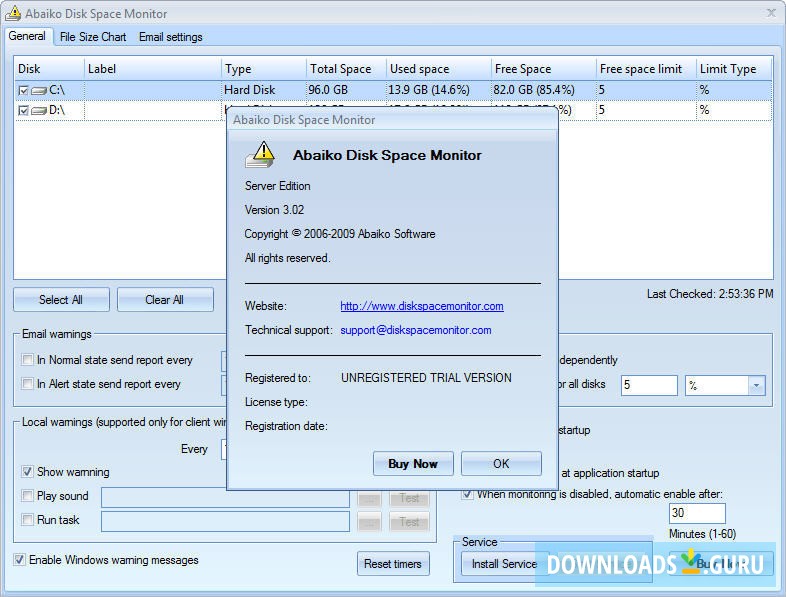786x597 pixels.
Task: Click OK to close the About dialog
Action: 501,464
